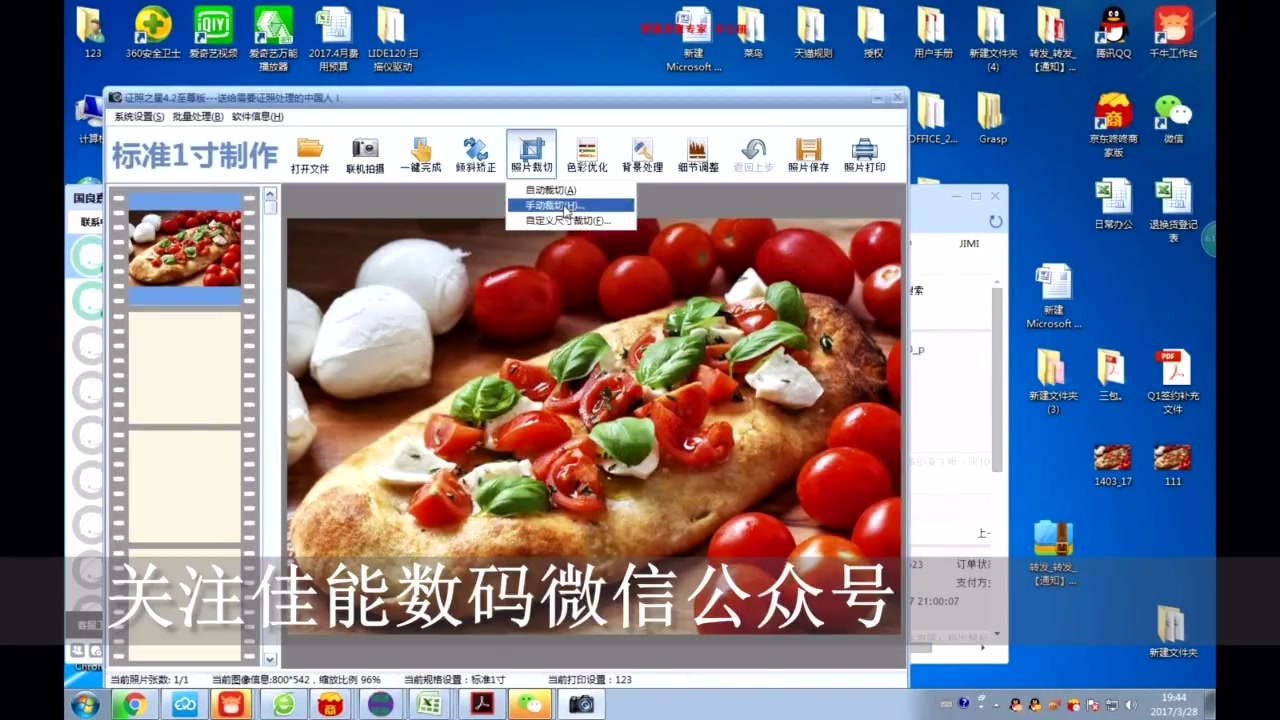Click the refresh icon in the background window
1280x720 pixels.
(x=995, y=221)
